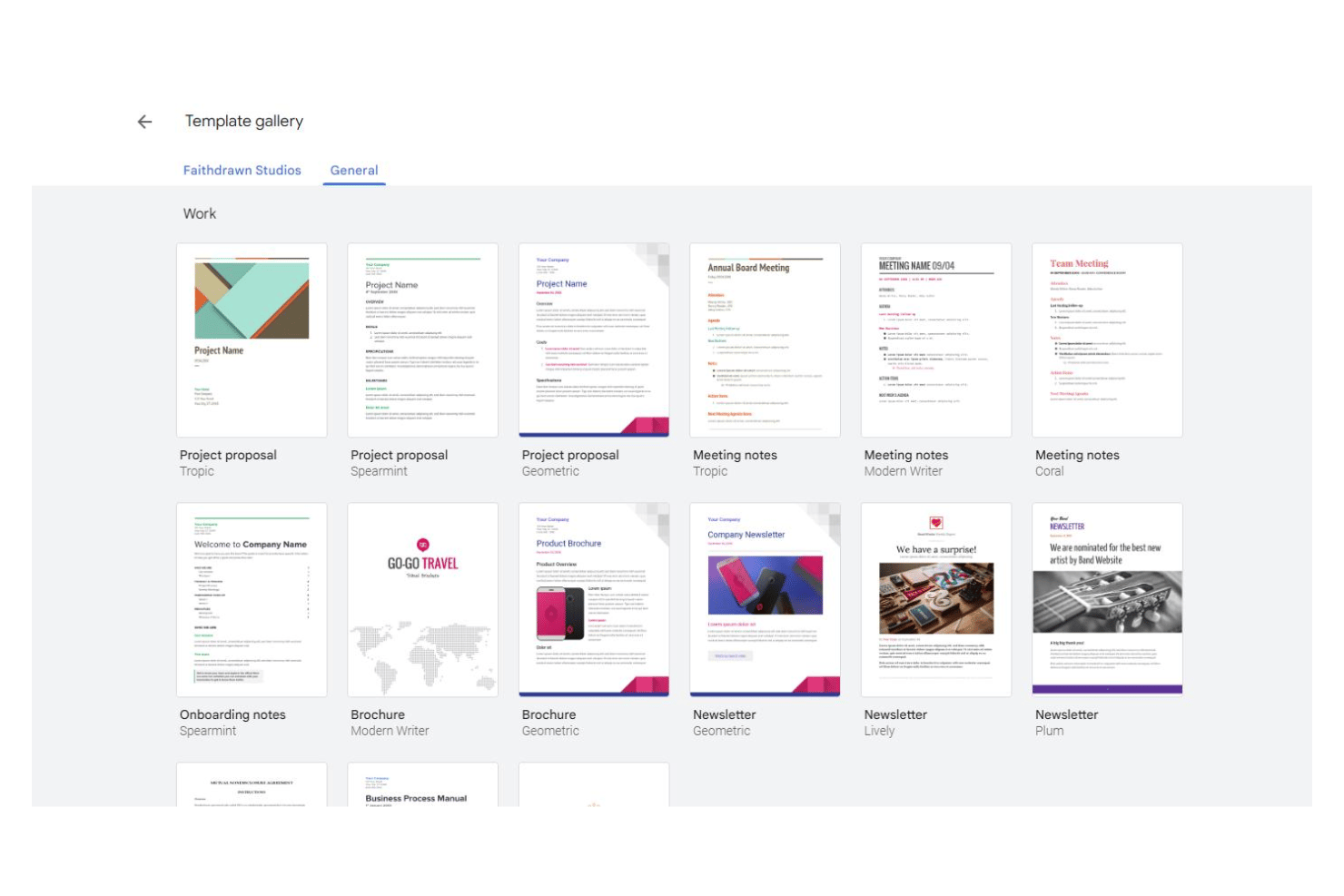The image size is (1344, 896).
Task: Open the Onboarding notes Spearmint thumbnail
Action: coord(252,600)
